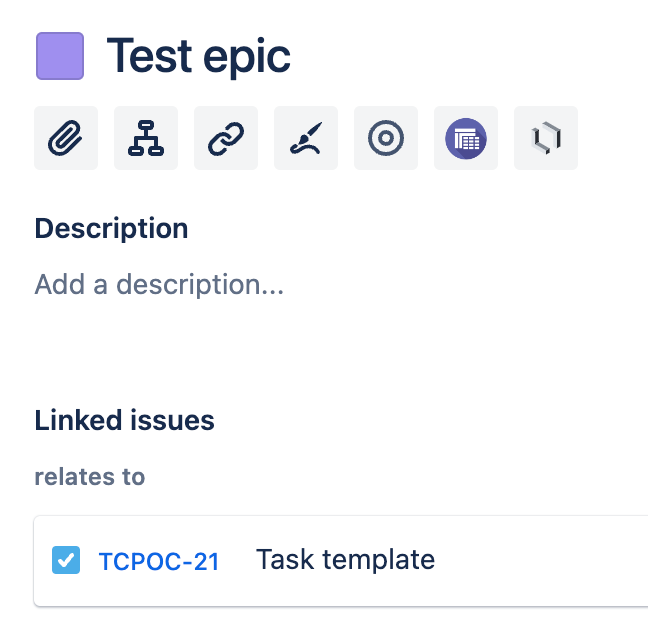Open linked issue TCPOC-21
This screenshot has height=644, width=648.
159,561
